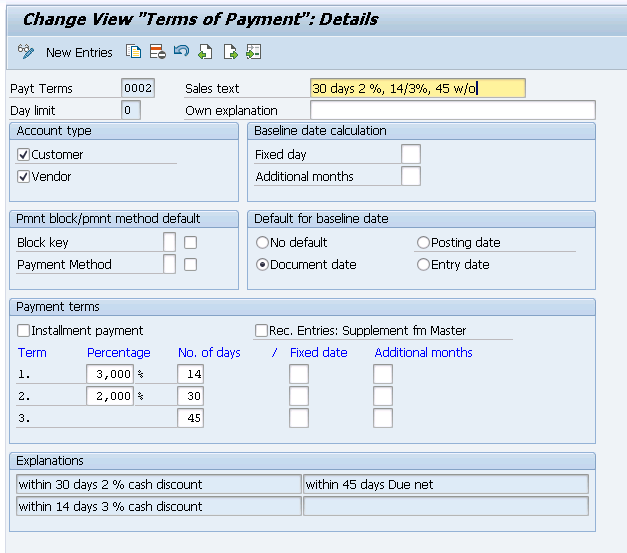Uncheck the Vendor account type checkbox

(23, 176)
